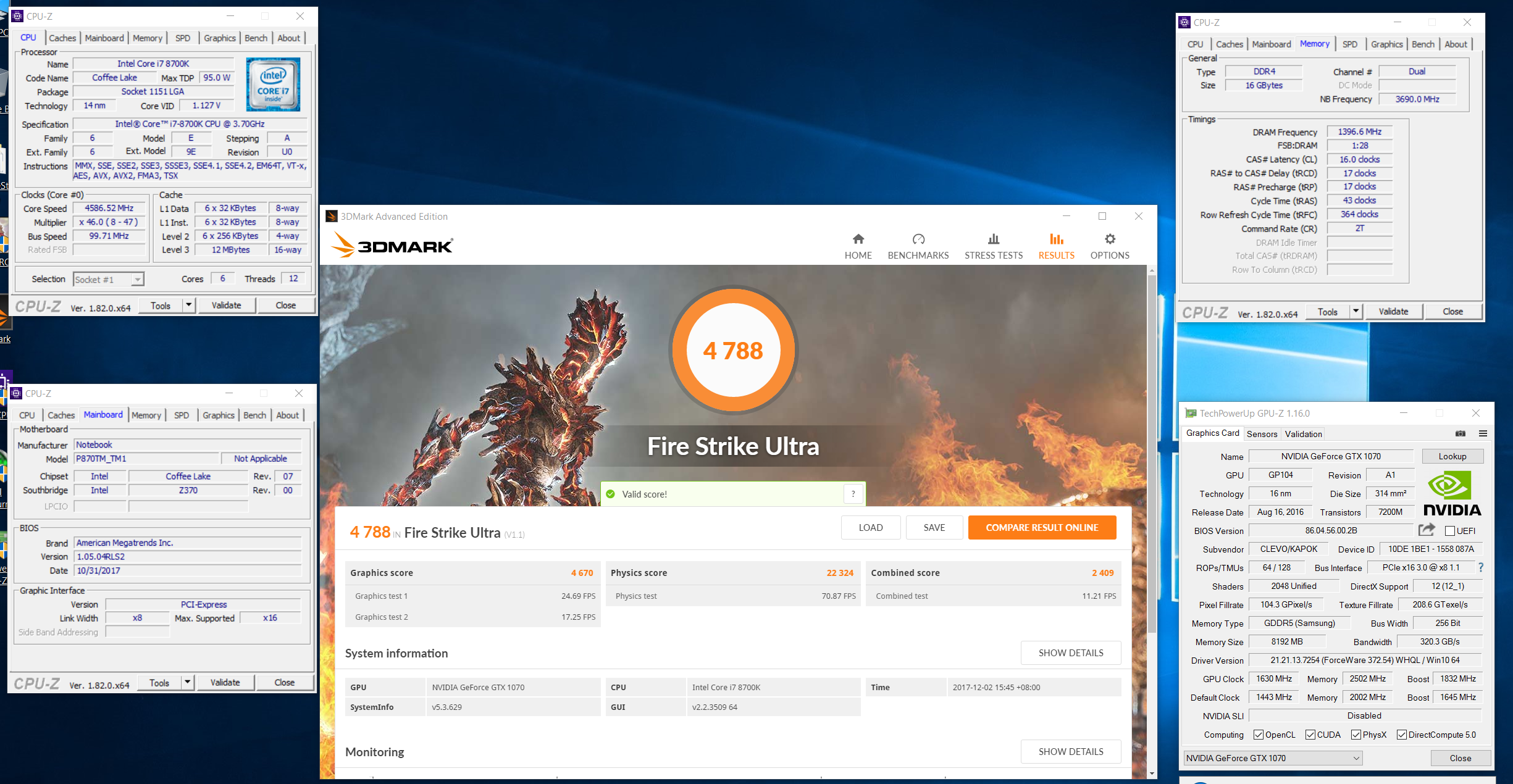Maximize the 3DMark window
This screenshot has width=1513, height=784.
1102,216
